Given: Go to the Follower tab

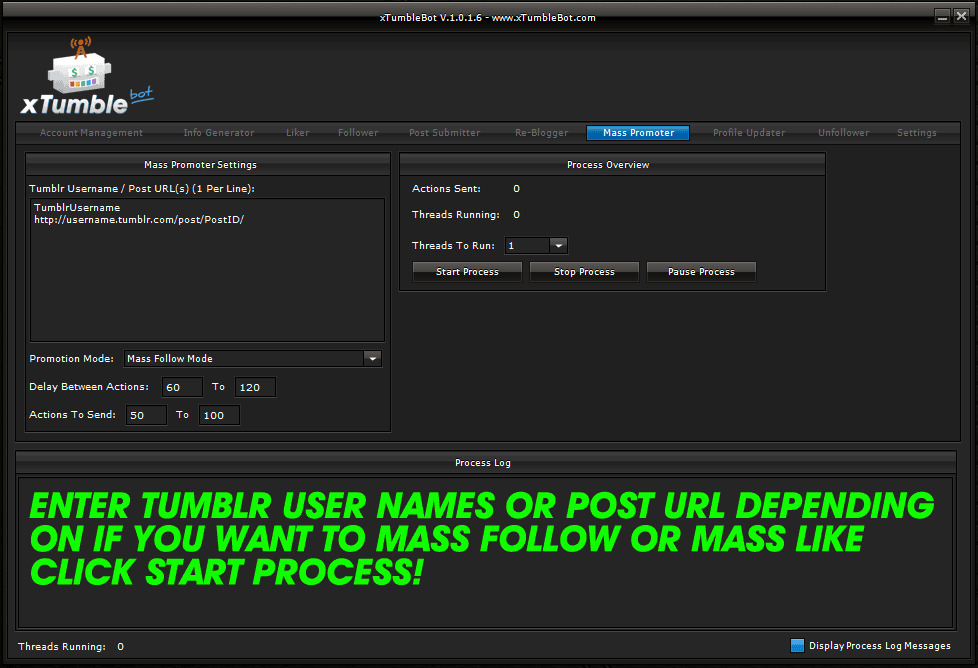Looking at the screenshot, I should click(358, 133).
